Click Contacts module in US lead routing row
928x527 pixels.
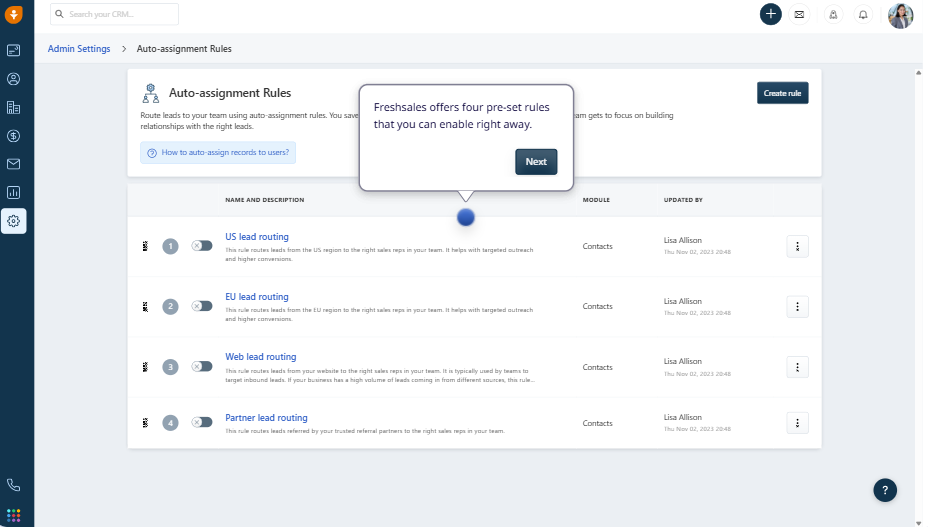click(x=597, y=246)
